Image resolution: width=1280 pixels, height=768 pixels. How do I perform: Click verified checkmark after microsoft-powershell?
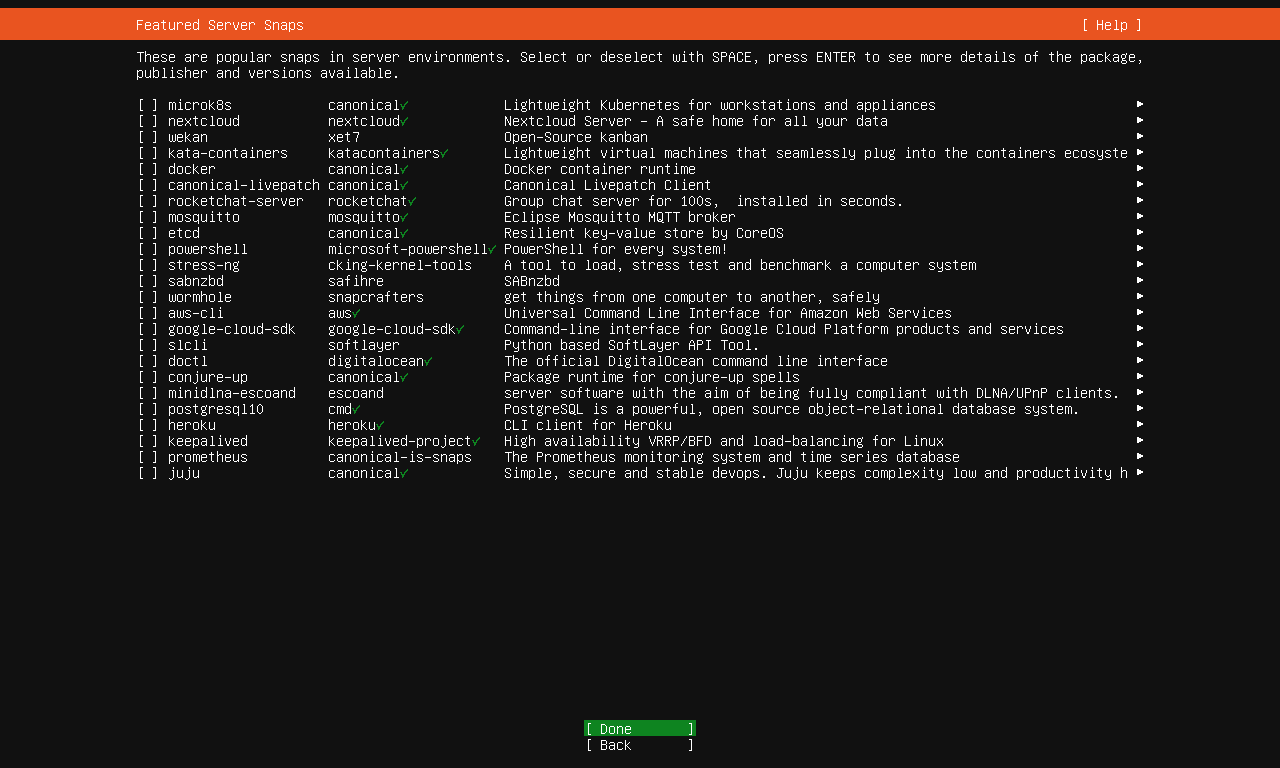(492, 249)
